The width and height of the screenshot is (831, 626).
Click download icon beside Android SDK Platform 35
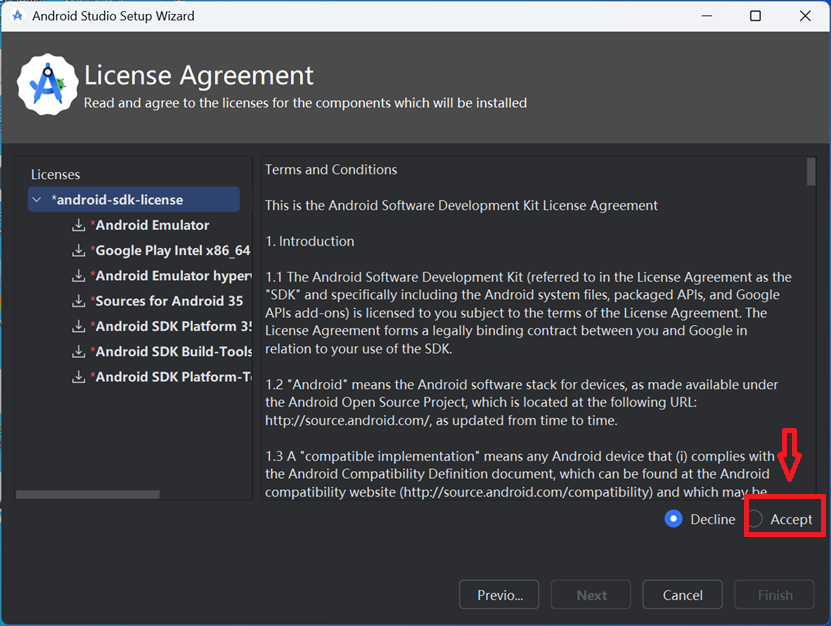pyautogui.click(x=78, y=326)
